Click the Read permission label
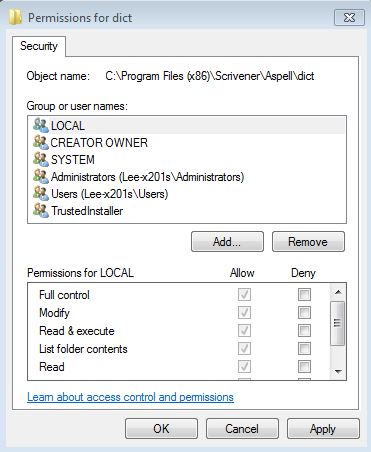Viewport: 371px width, 452px height. 52,367
